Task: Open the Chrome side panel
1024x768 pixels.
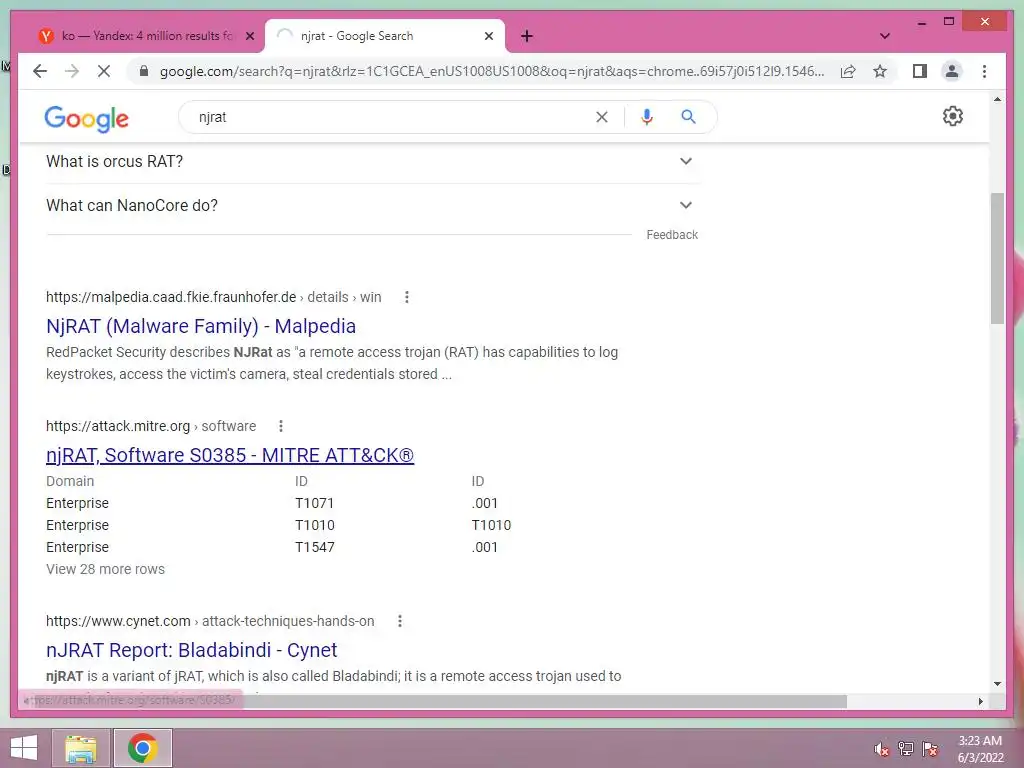Action: (x=920, y=71)
